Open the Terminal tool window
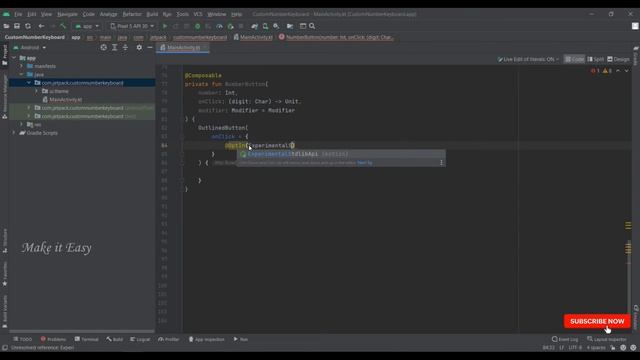Viewport: 640px width, 360px height. [x=87, y=339]
